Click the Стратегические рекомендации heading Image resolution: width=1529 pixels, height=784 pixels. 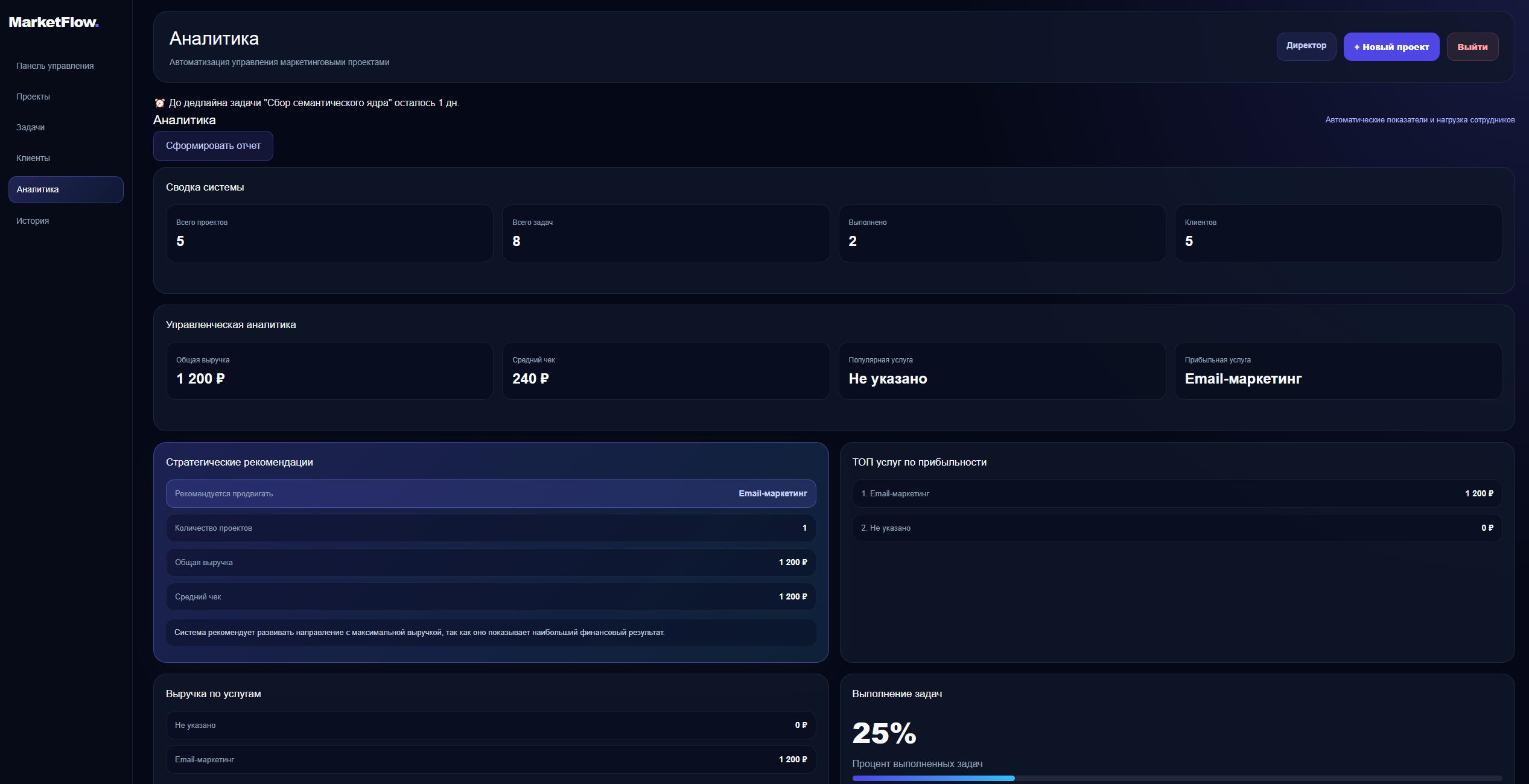tap(240, 462)
